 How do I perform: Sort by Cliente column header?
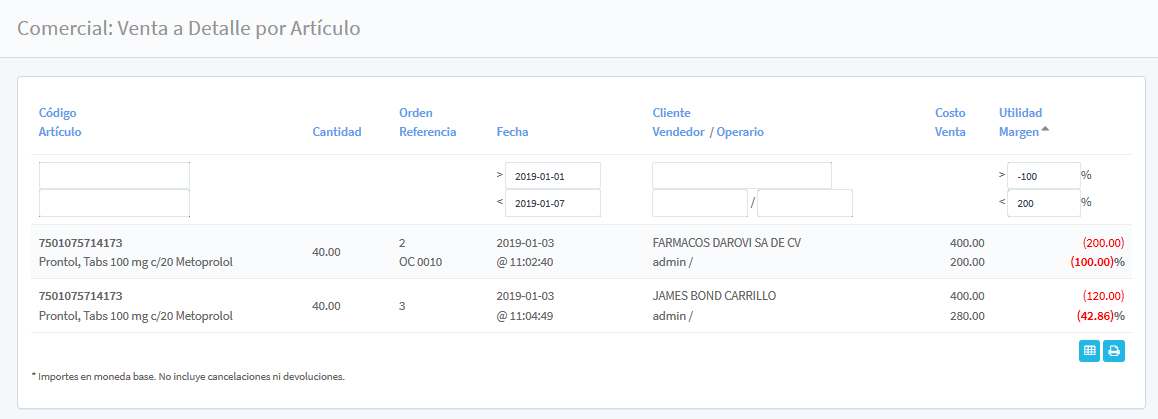click(x=671, y=113)
